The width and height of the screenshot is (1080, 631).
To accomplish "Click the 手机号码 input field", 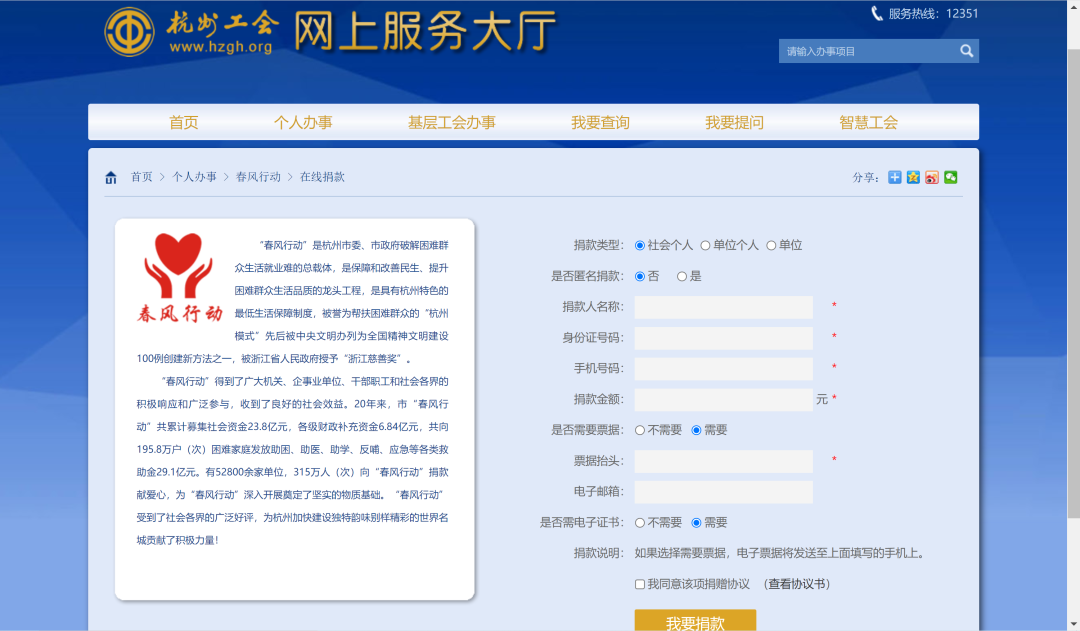I will tap(723, 369).
